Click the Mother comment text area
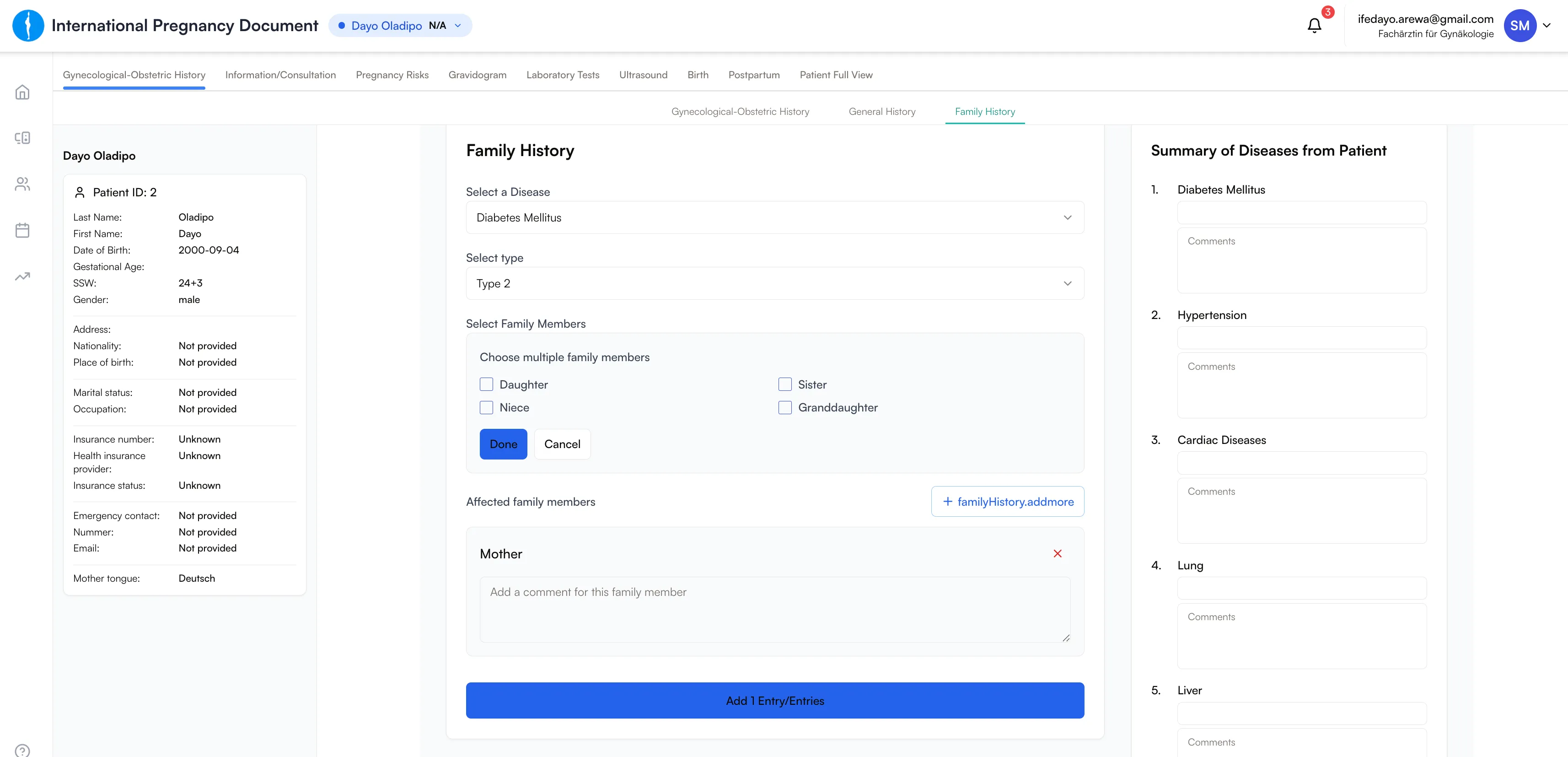Screen dimensions: 1568x757 [774, 609]
